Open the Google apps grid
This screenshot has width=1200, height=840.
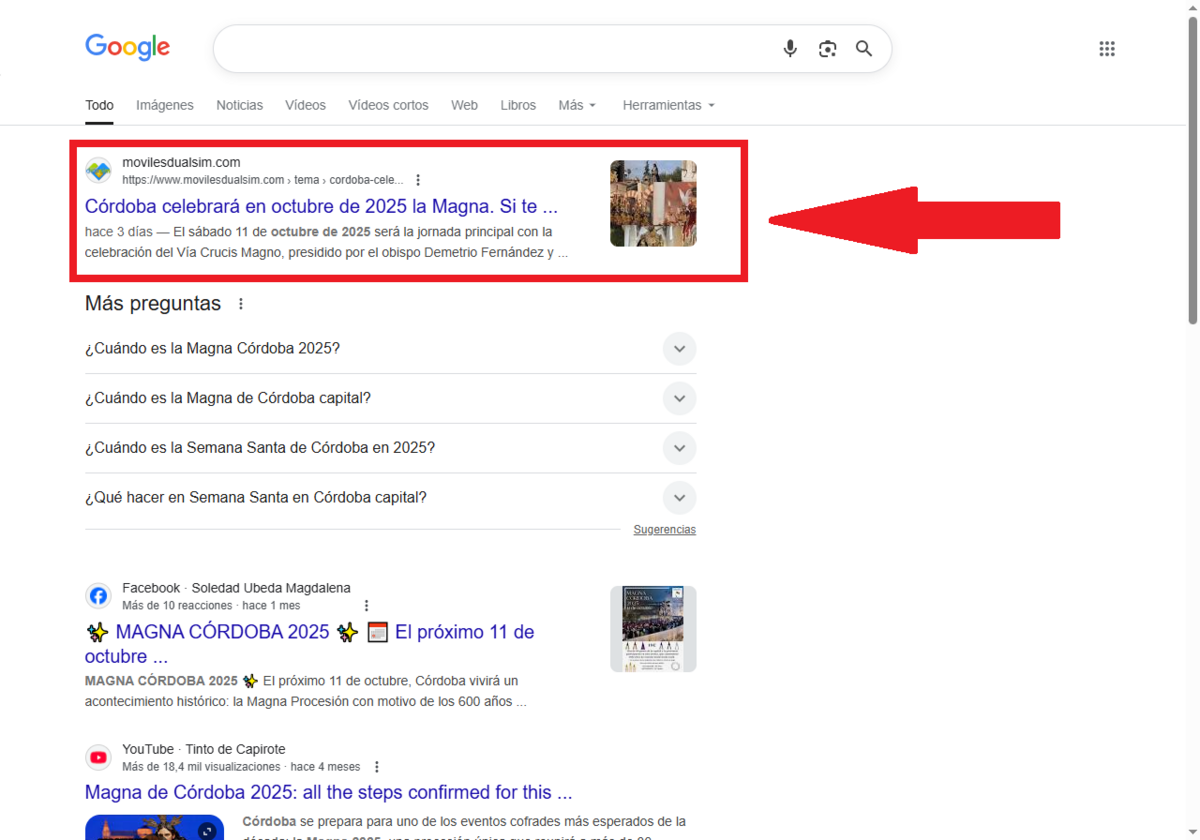click(x=1107, y=48)
